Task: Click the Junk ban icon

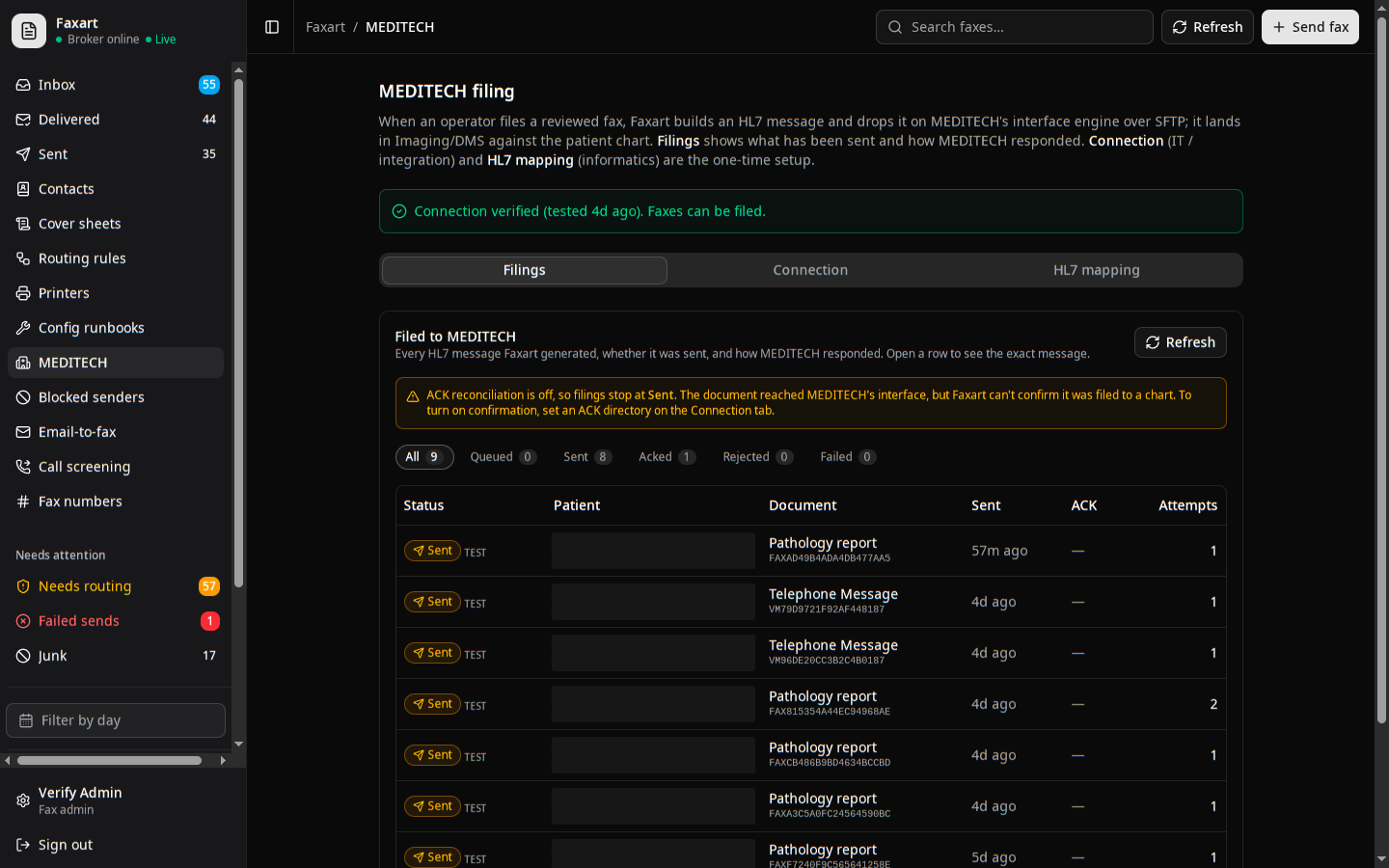Action: pyautogui.click(x=23, y=656)
